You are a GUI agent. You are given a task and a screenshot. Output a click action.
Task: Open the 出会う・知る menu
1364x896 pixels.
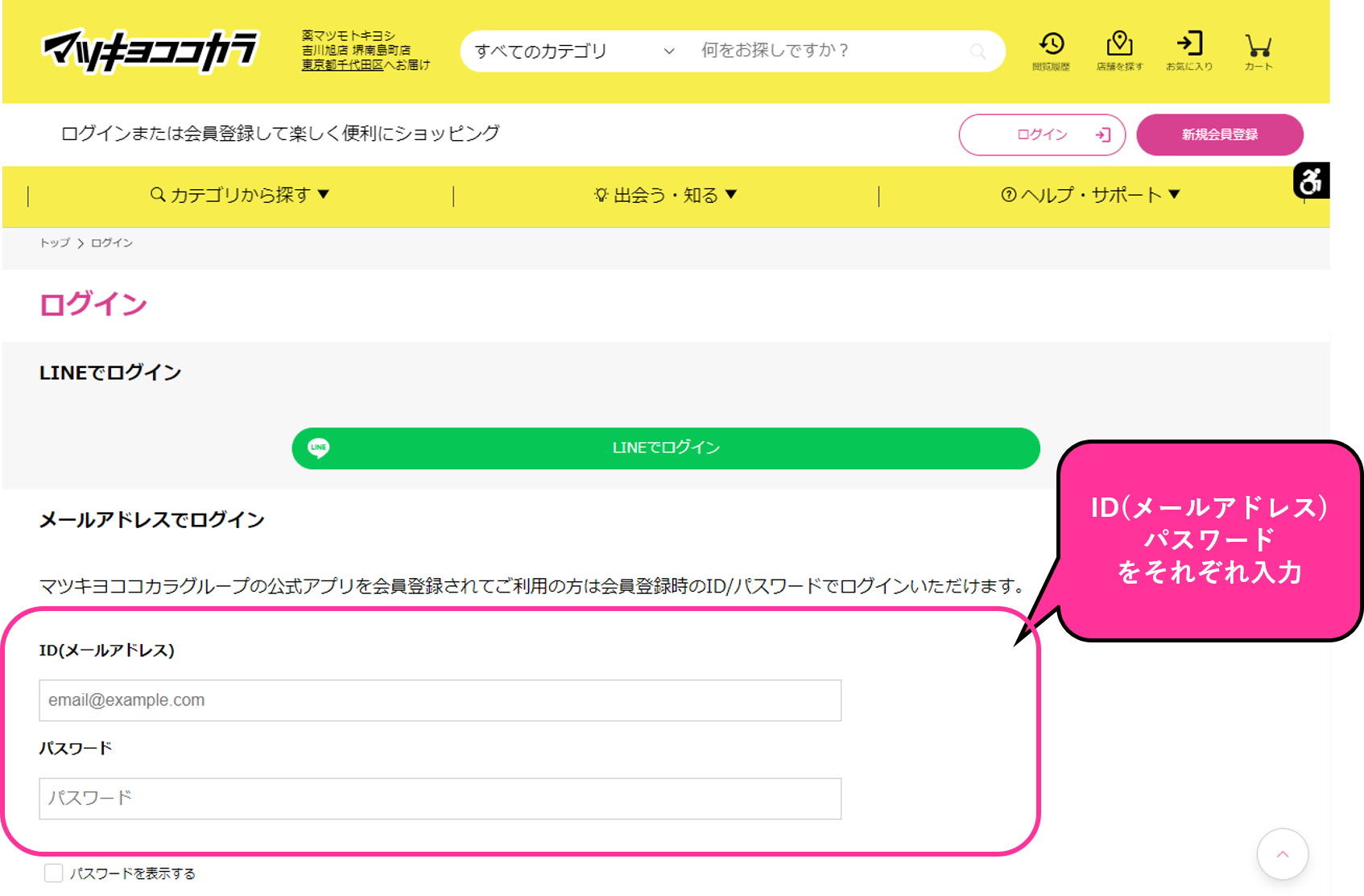pyautogui.click(x=664, y=194)
